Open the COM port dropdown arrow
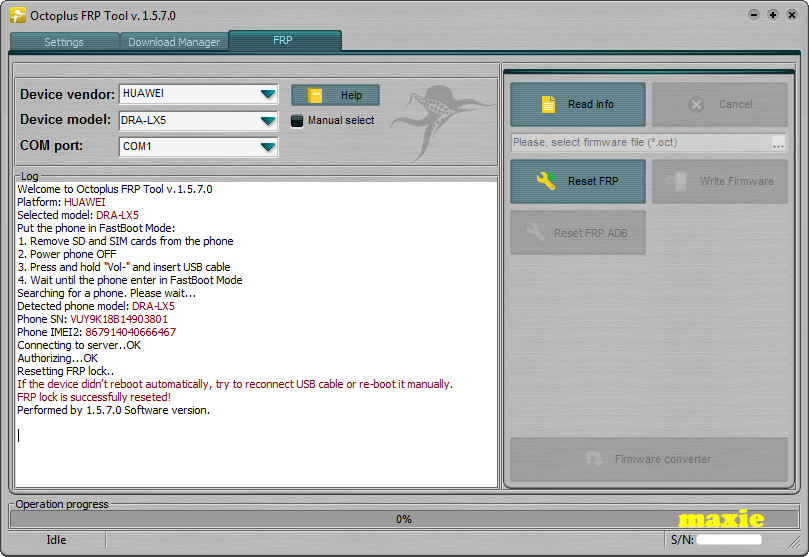The height and width of the screenshot is (557, 809). (268, 147)
